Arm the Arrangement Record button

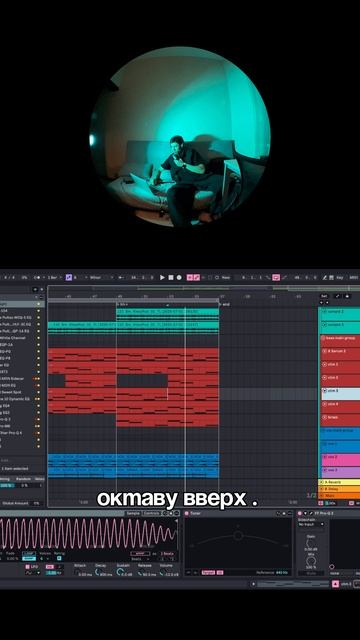tap(179, 277)
